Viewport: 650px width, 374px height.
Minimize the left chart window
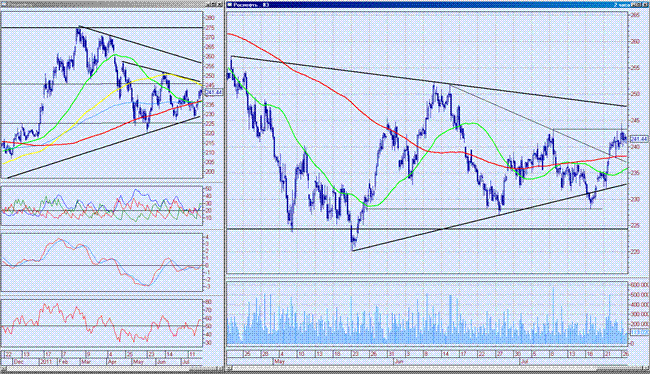pos(209,5)
